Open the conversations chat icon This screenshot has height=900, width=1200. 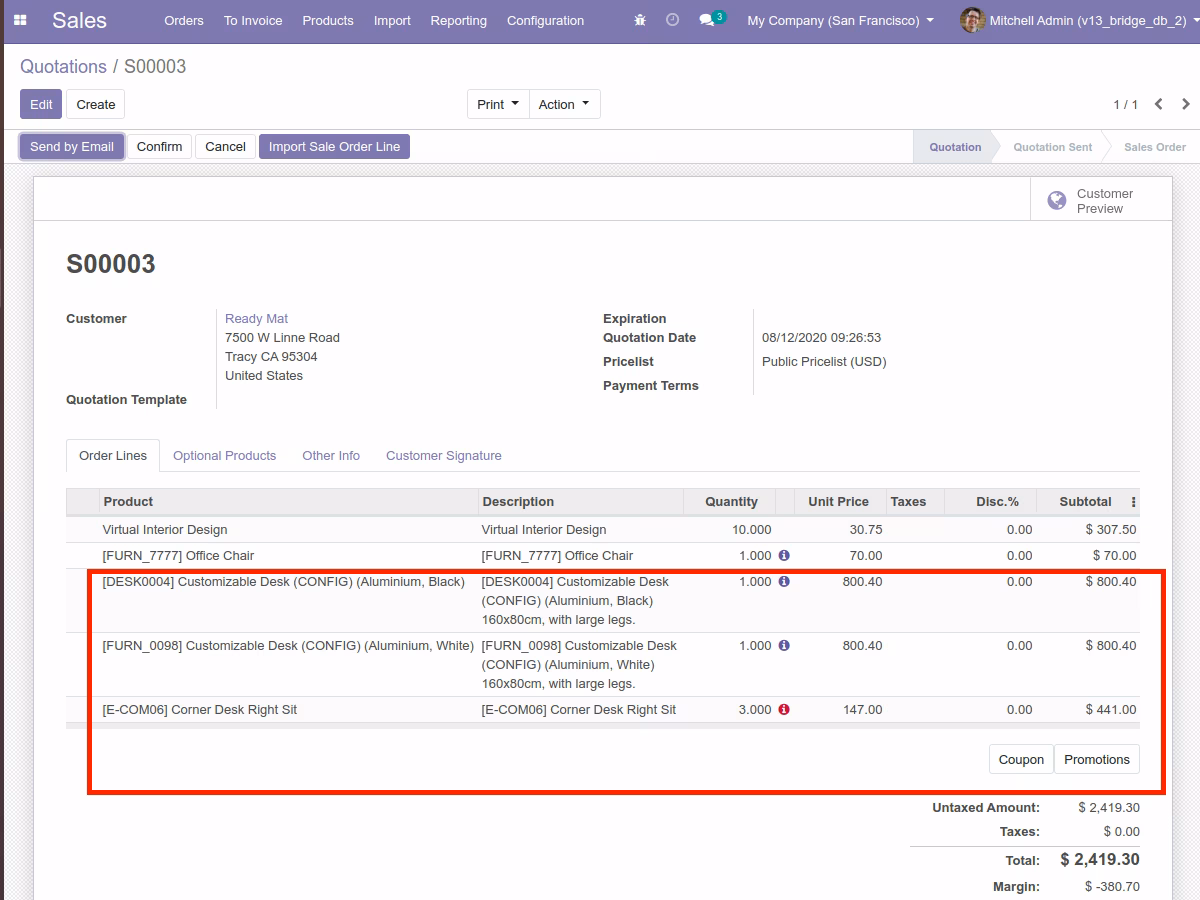pos(707,20)
